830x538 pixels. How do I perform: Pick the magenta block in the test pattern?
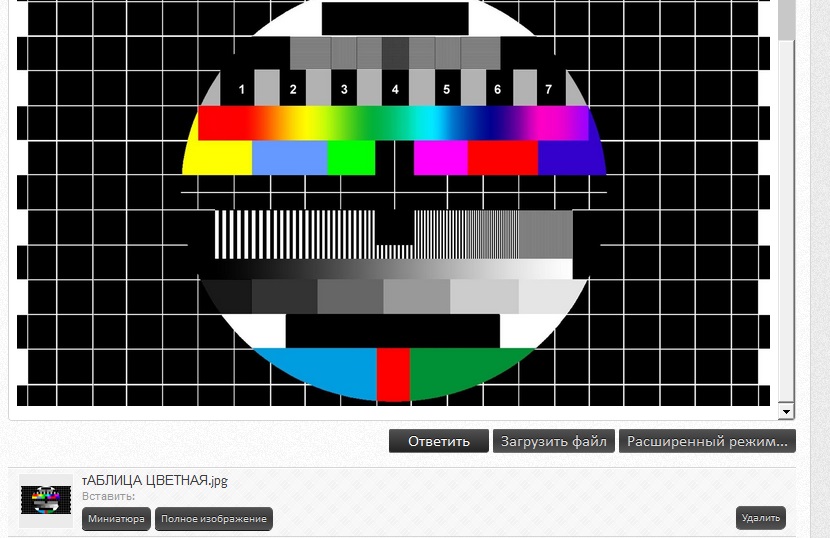pos(440,158)
